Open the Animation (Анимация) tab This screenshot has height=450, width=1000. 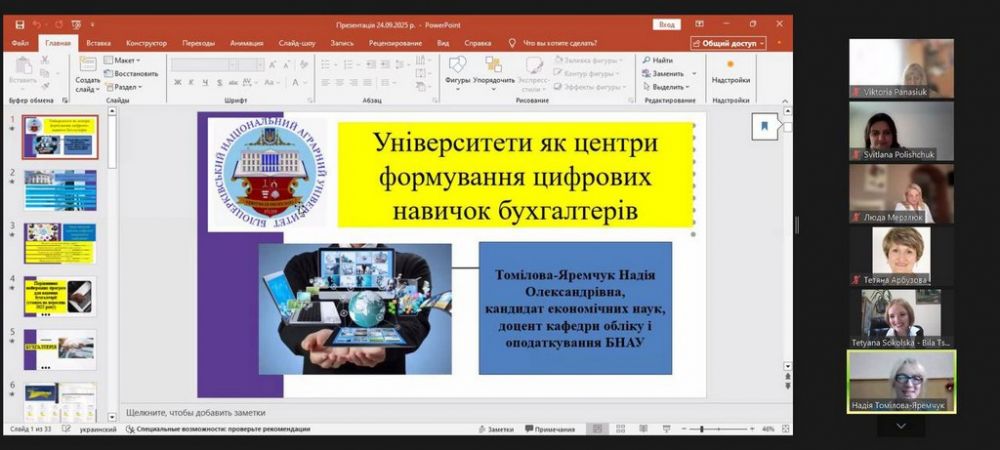tap(246, 43)
